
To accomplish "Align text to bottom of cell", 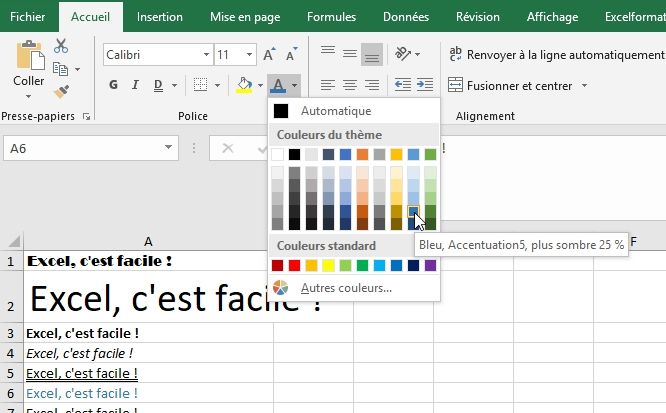I will [372, 54].
